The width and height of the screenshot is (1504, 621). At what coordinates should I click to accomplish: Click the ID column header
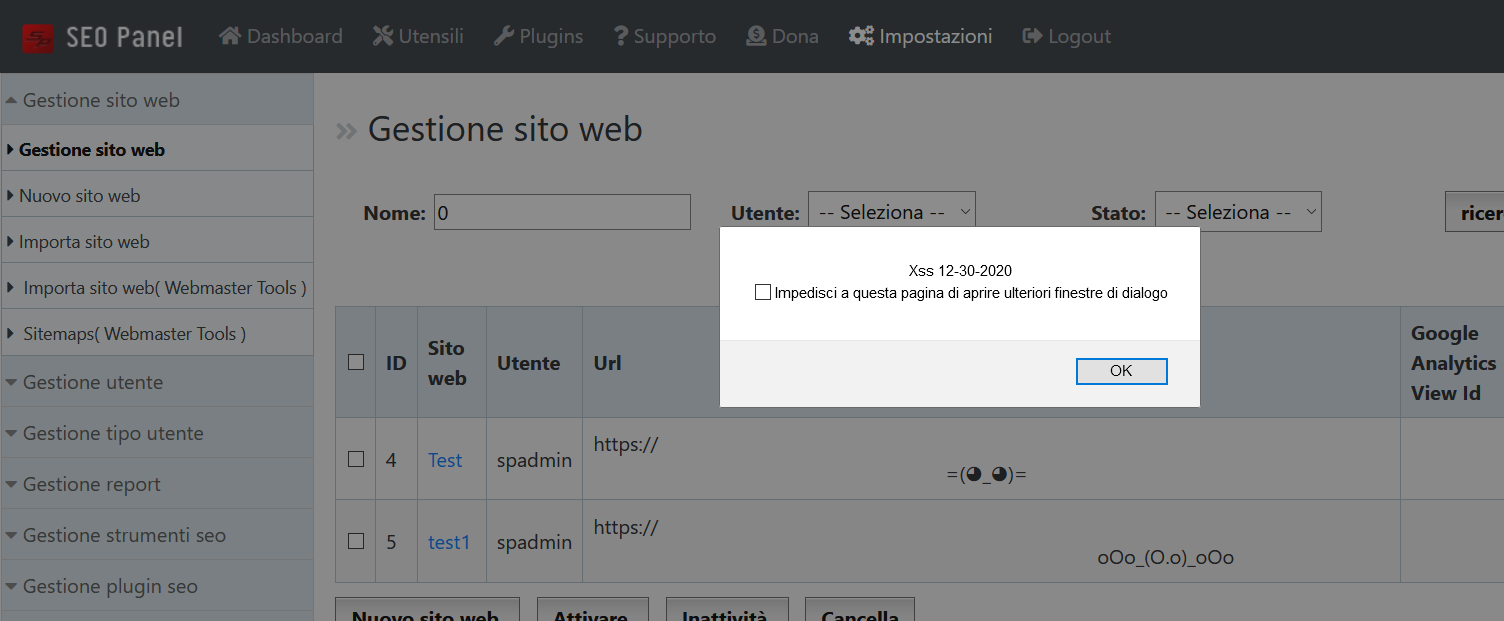(x=396, y=363)
